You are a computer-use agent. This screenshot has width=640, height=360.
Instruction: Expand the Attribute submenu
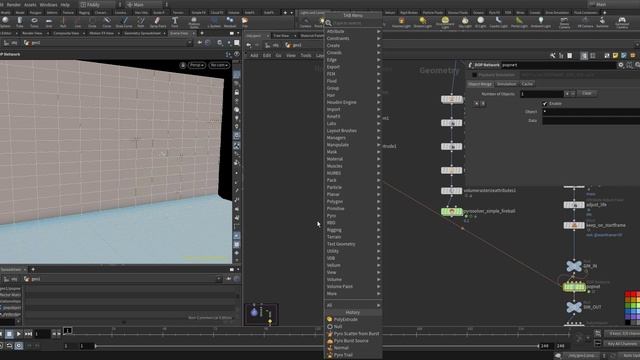click(353, 31)
